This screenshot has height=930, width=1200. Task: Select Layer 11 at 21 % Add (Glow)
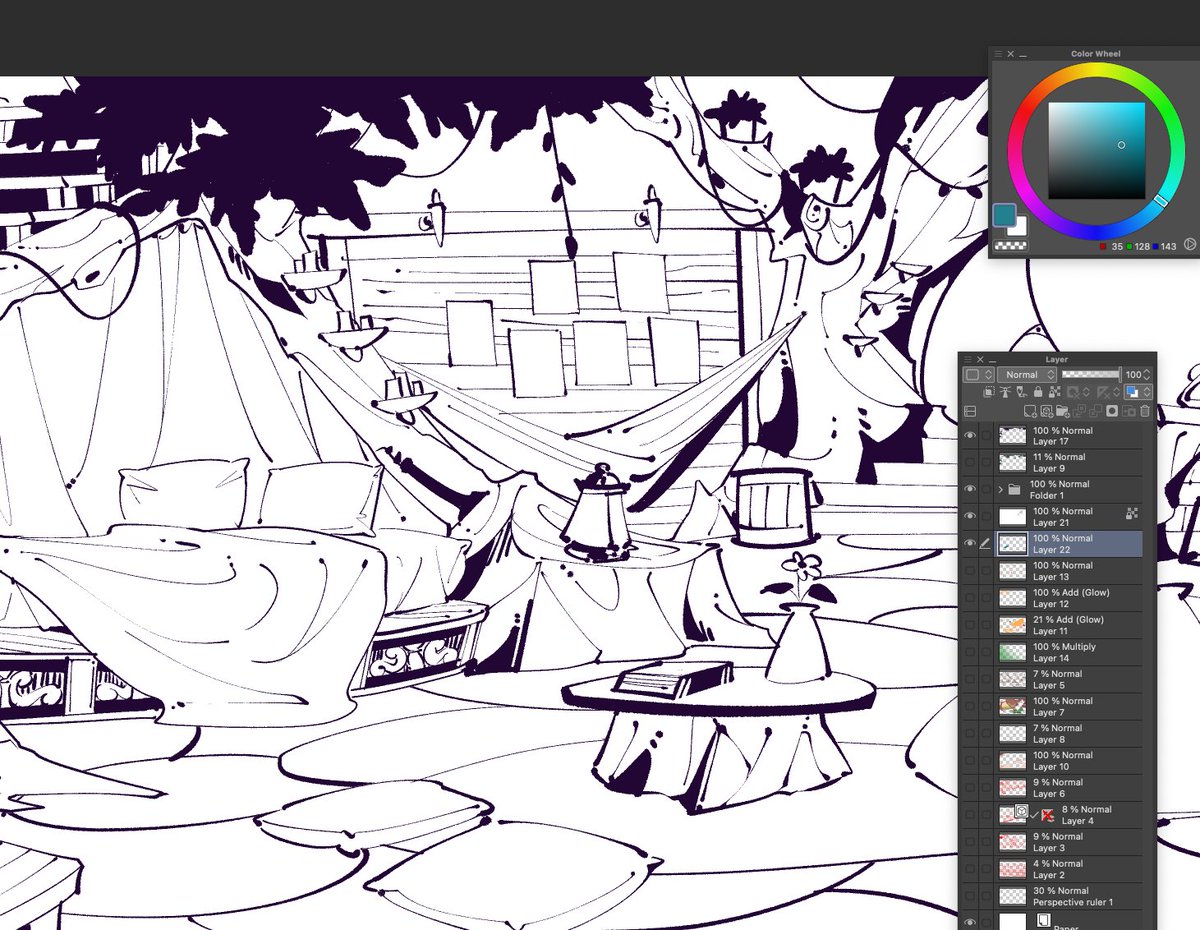click(1070, 625)
